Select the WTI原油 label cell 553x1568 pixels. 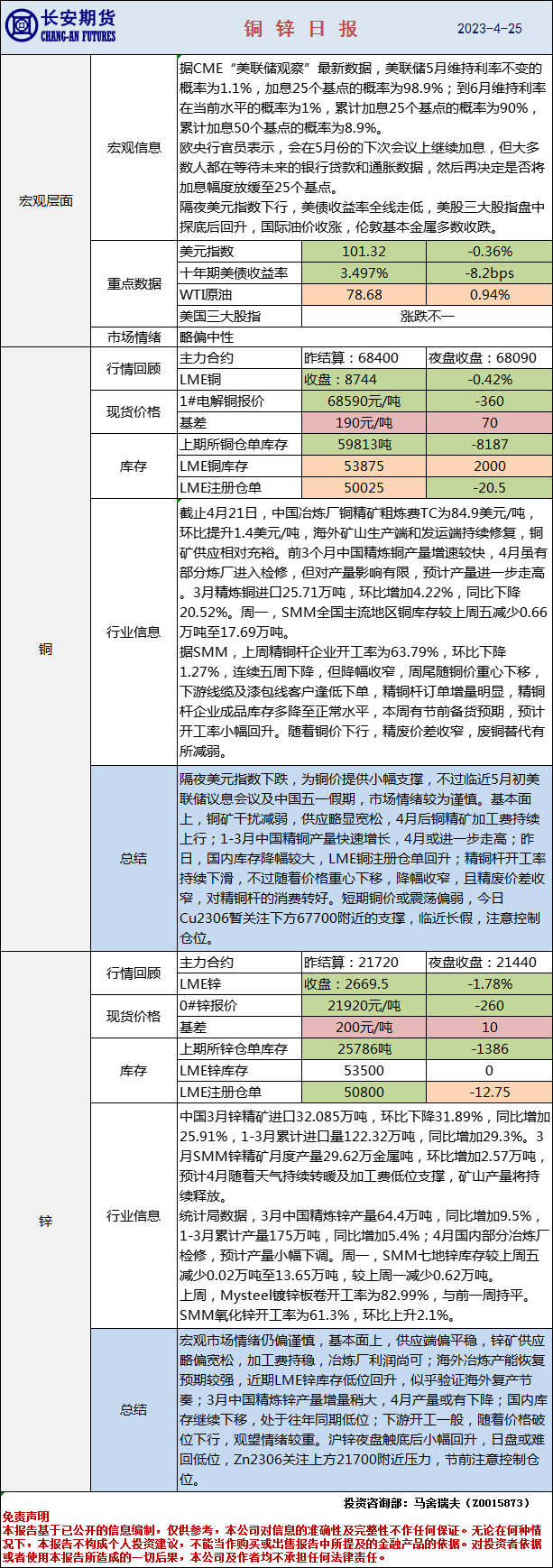(240, 294)
